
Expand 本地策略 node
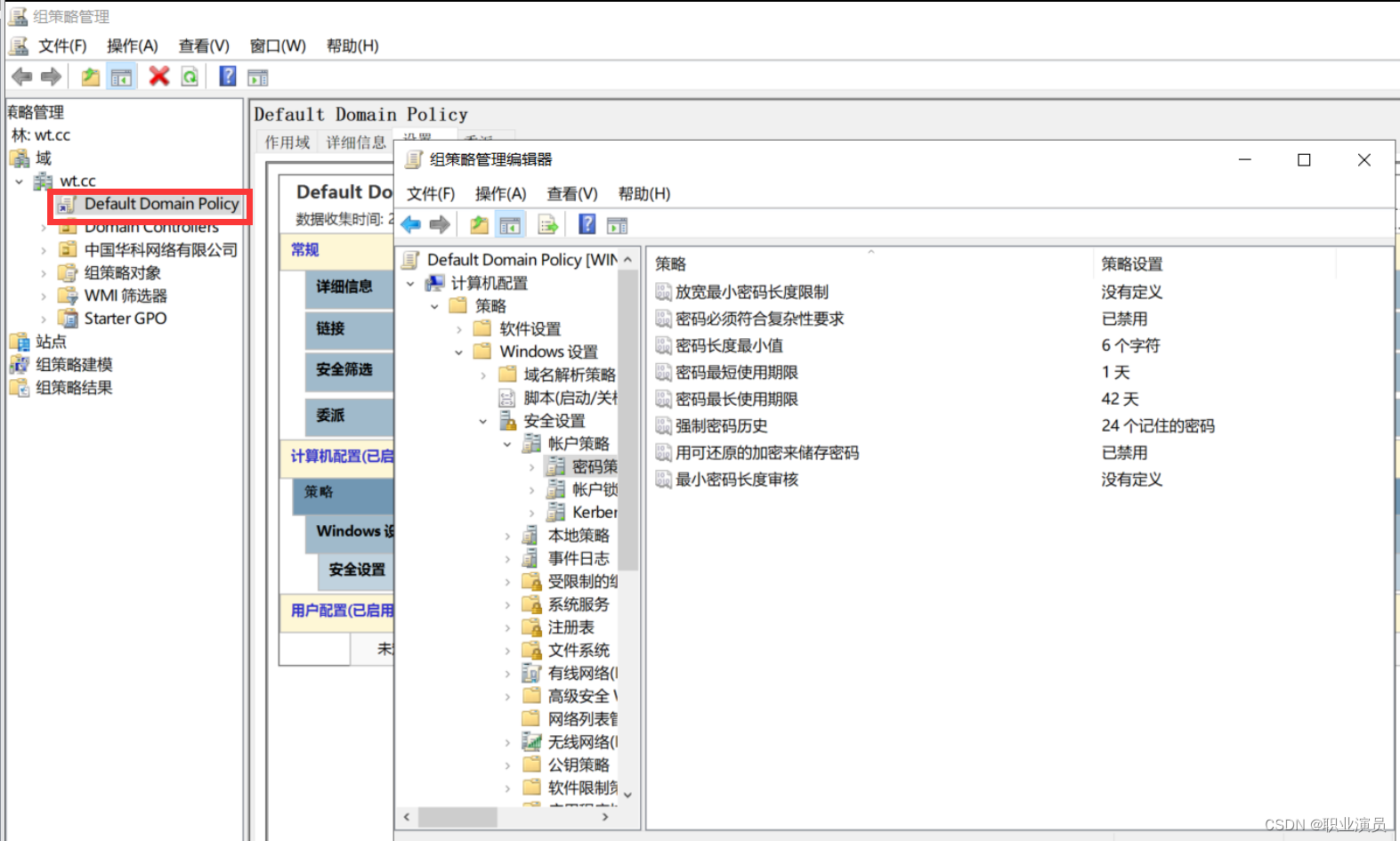[507, 536]
